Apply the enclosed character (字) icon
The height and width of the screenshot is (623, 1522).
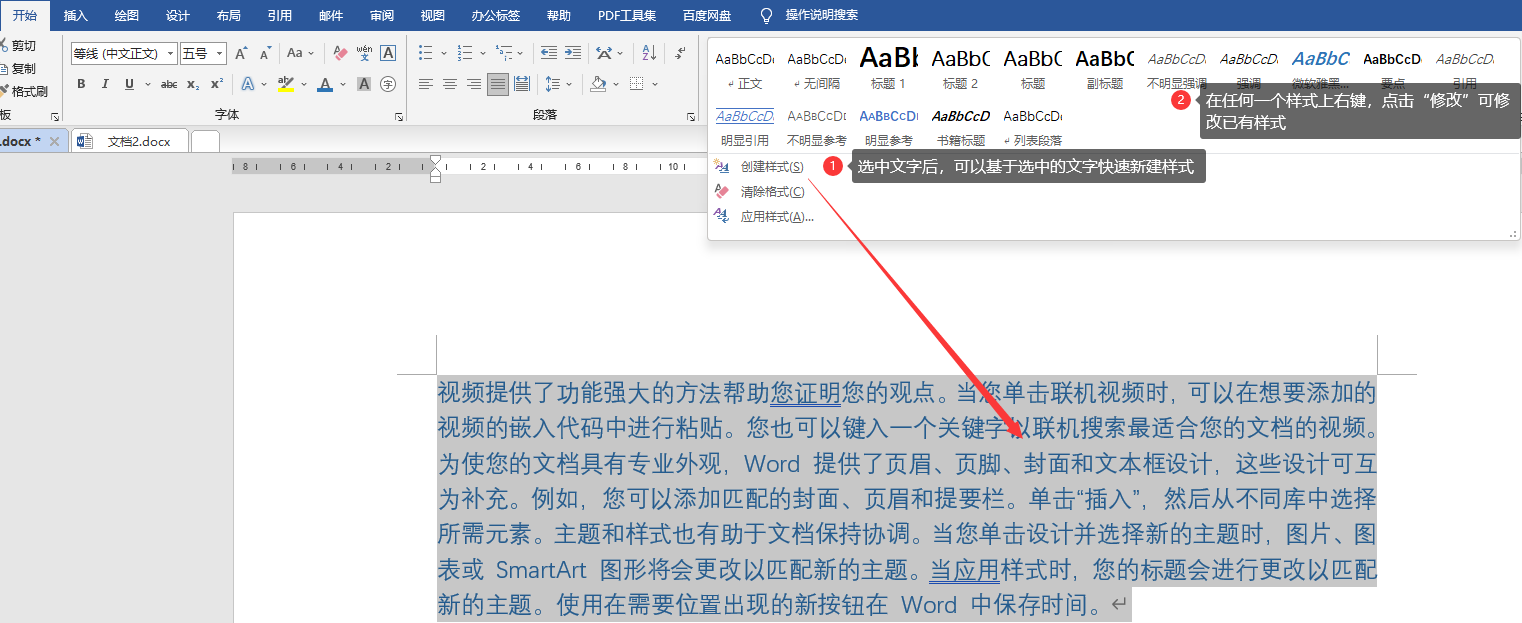pos(388,84)
